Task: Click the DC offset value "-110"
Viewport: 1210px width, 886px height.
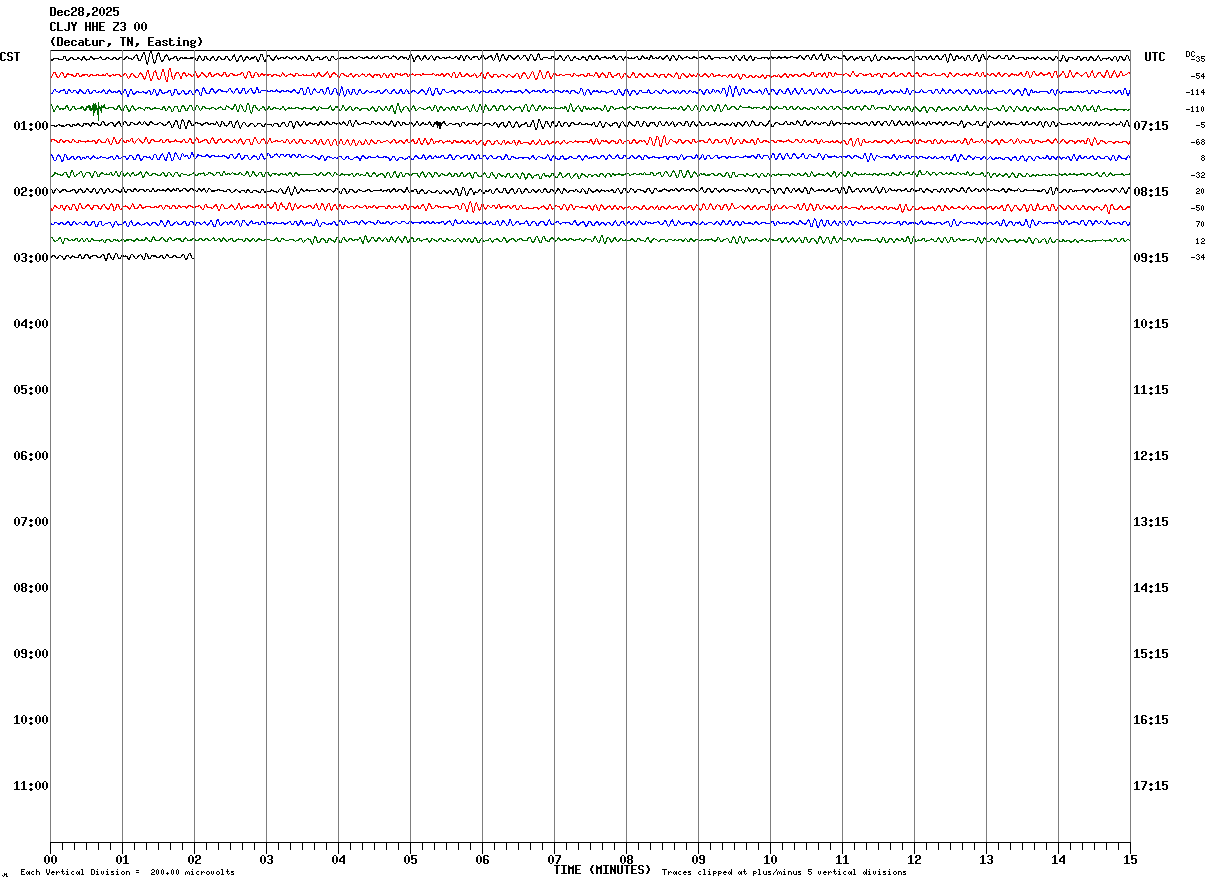Action: (x=1195, y=109)
